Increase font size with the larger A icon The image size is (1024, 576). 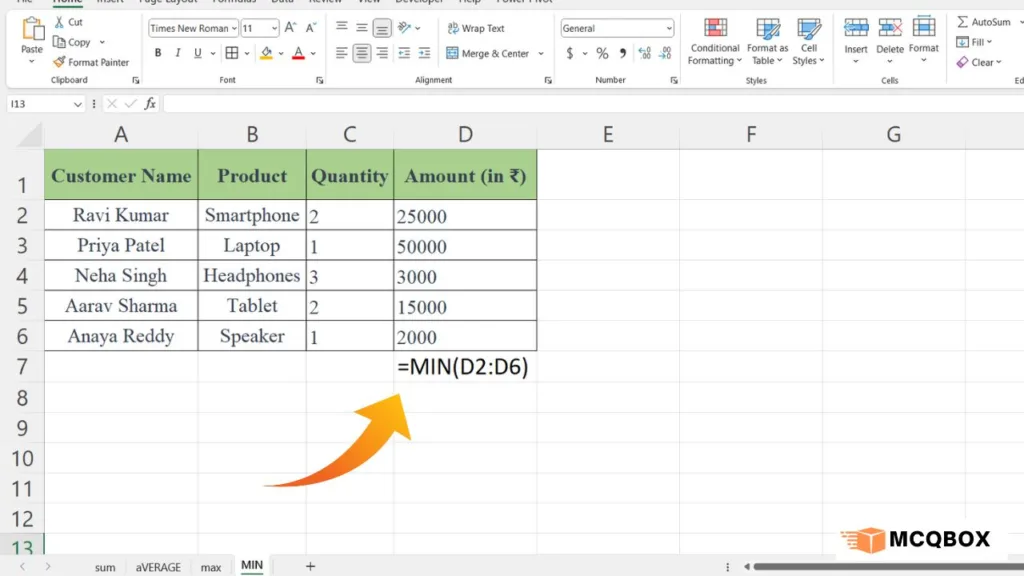(289, 28)
